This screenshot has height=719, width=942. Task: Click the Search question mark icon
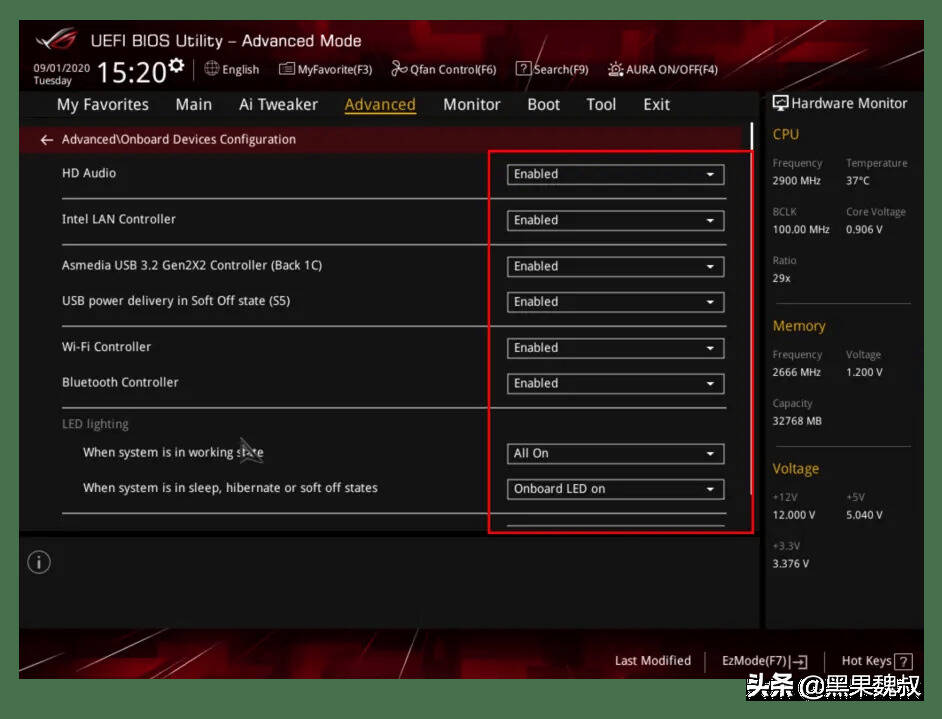click(x=523, y=68)
